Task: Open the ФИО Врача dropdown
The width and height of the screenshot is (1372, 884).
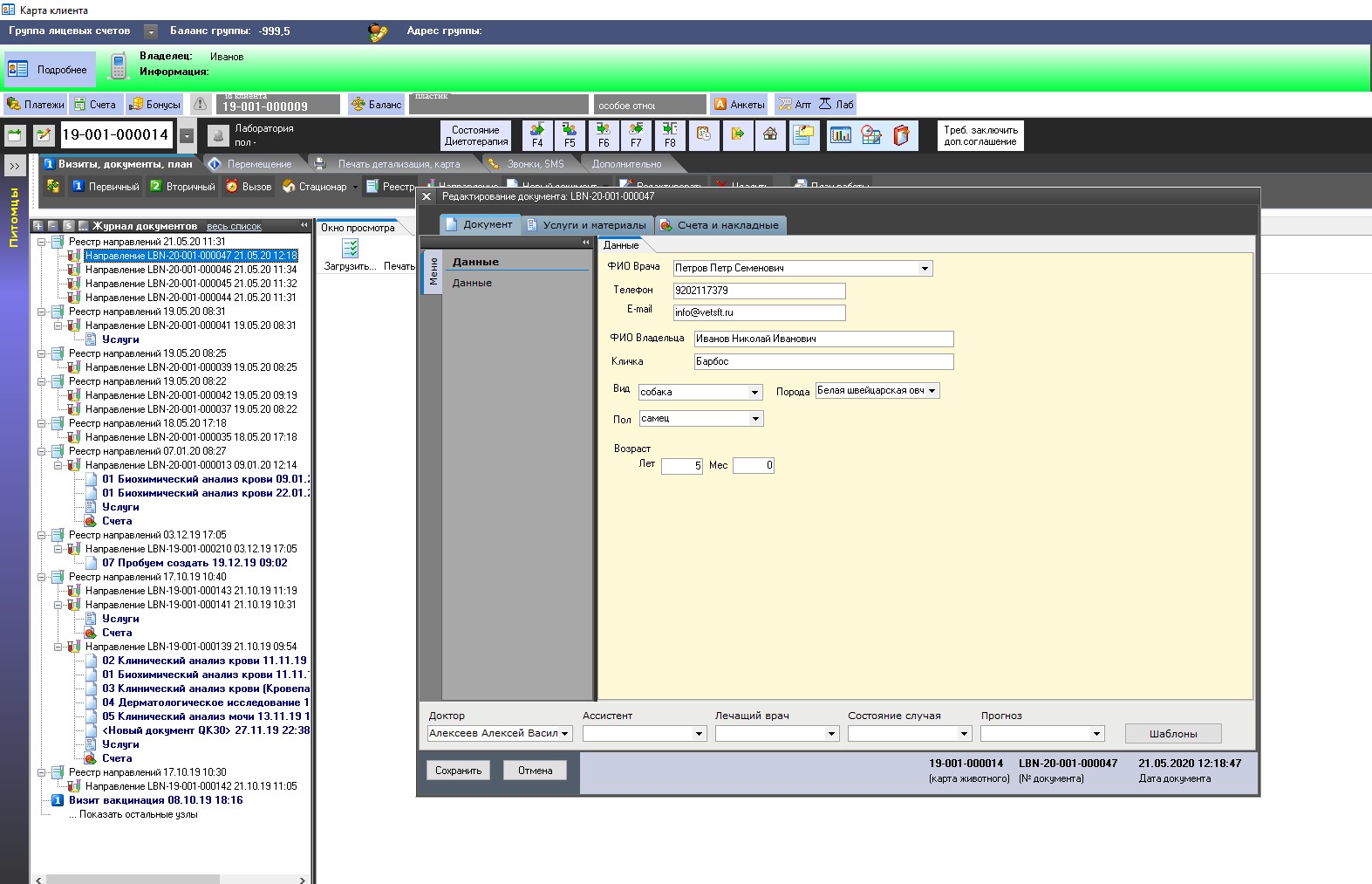Action: click(925, 269)
